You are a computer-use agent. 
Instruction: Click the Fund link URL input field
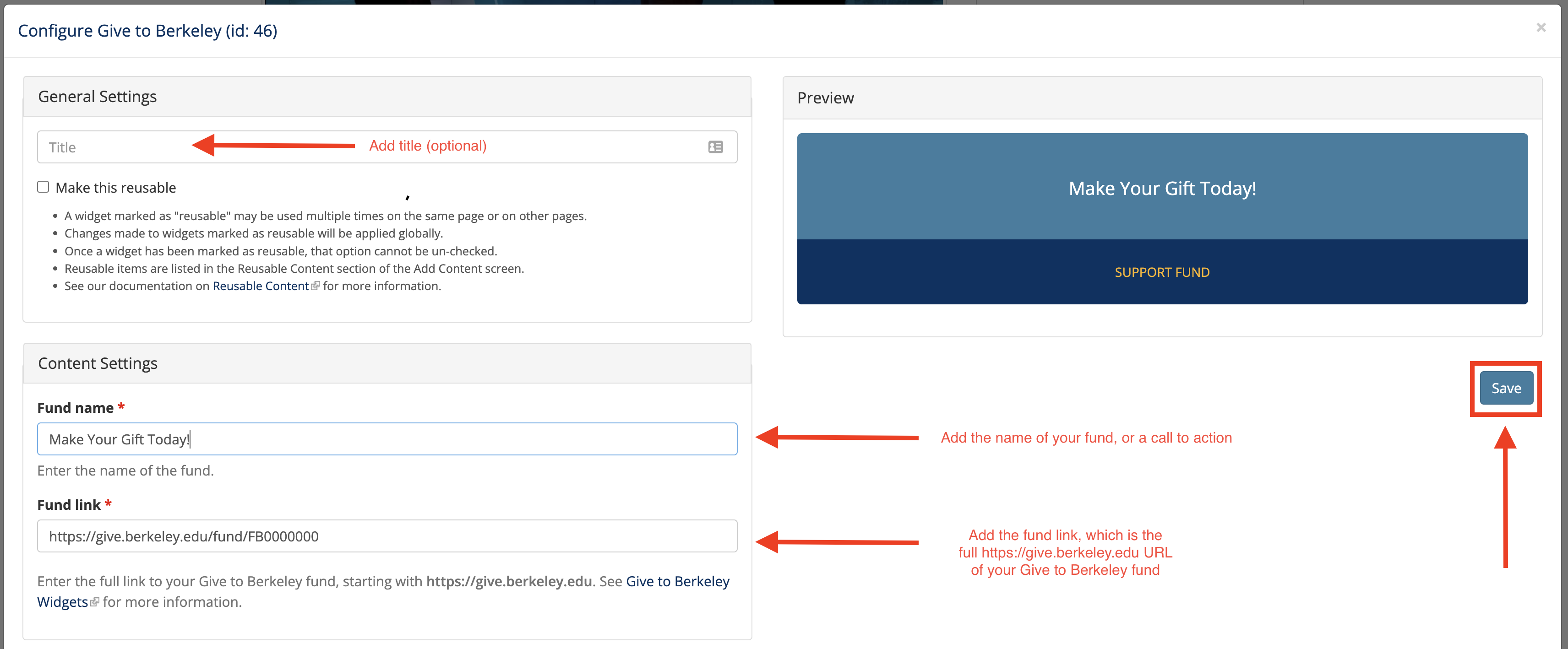click(x=387, y=536)
